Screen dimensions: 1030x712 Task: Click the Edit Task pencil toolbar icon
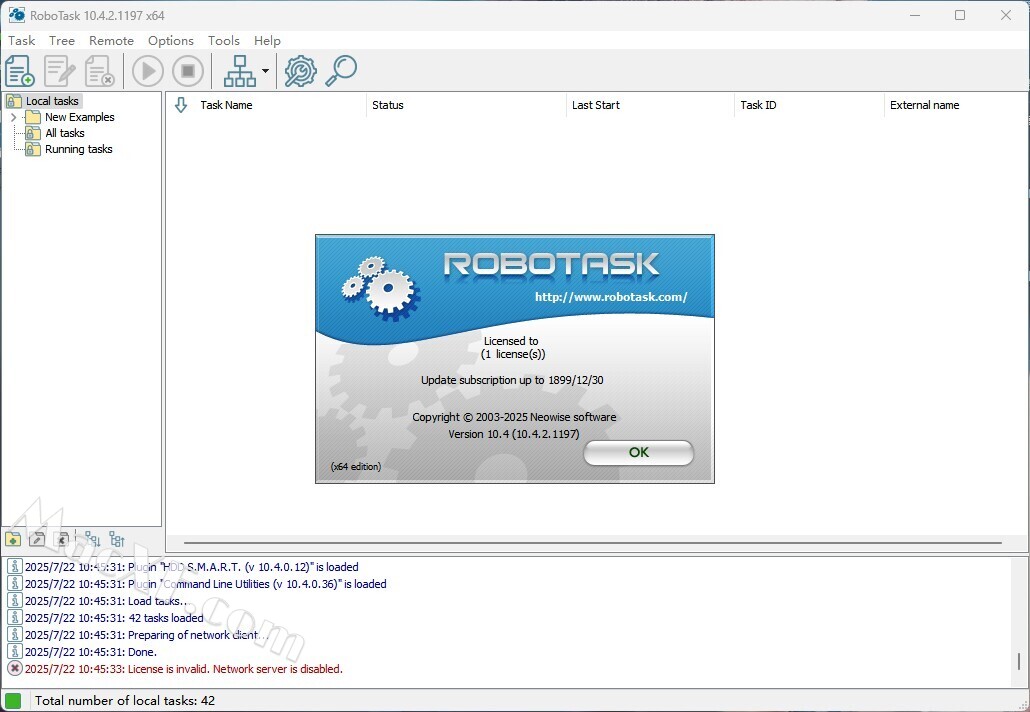point(59,71)
